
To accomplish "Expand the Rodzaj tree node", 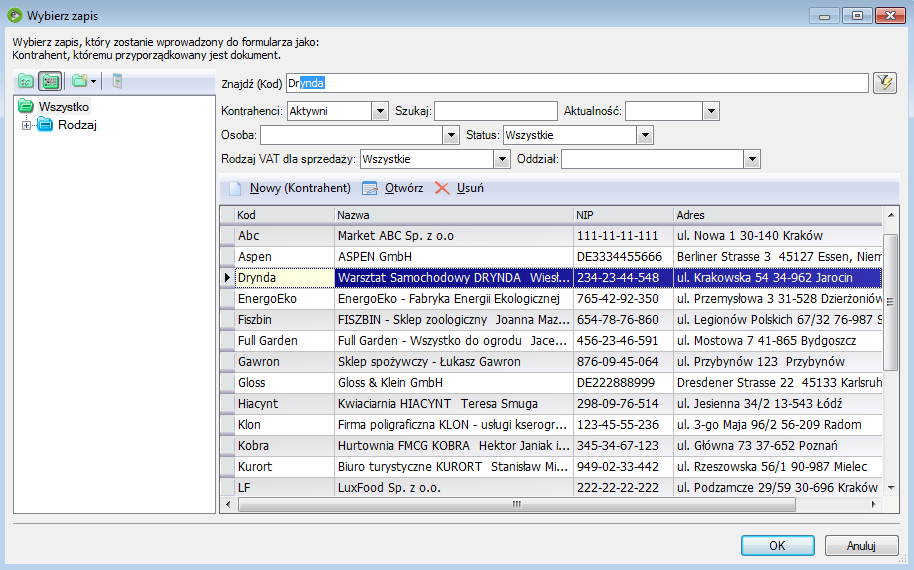I will click(x=26, y=125).
